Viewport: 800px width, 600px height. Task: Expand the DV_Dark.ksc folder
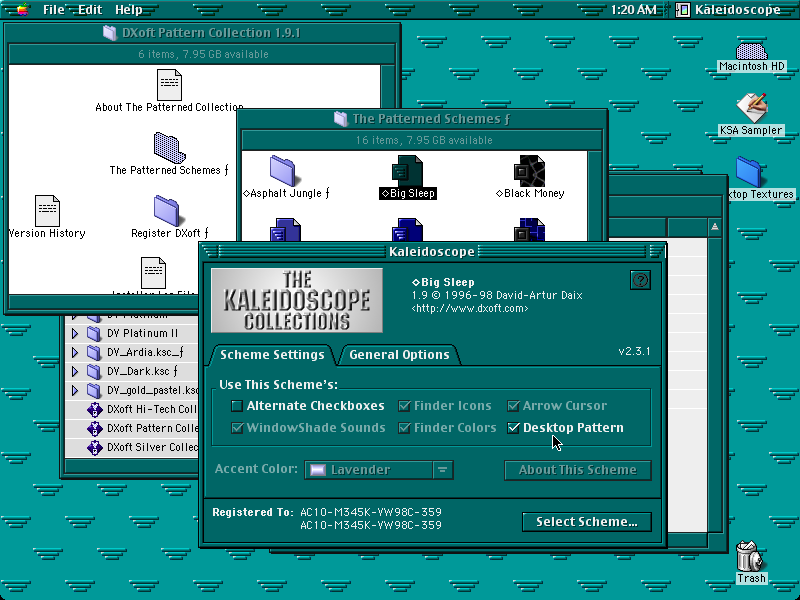(74, 371)
